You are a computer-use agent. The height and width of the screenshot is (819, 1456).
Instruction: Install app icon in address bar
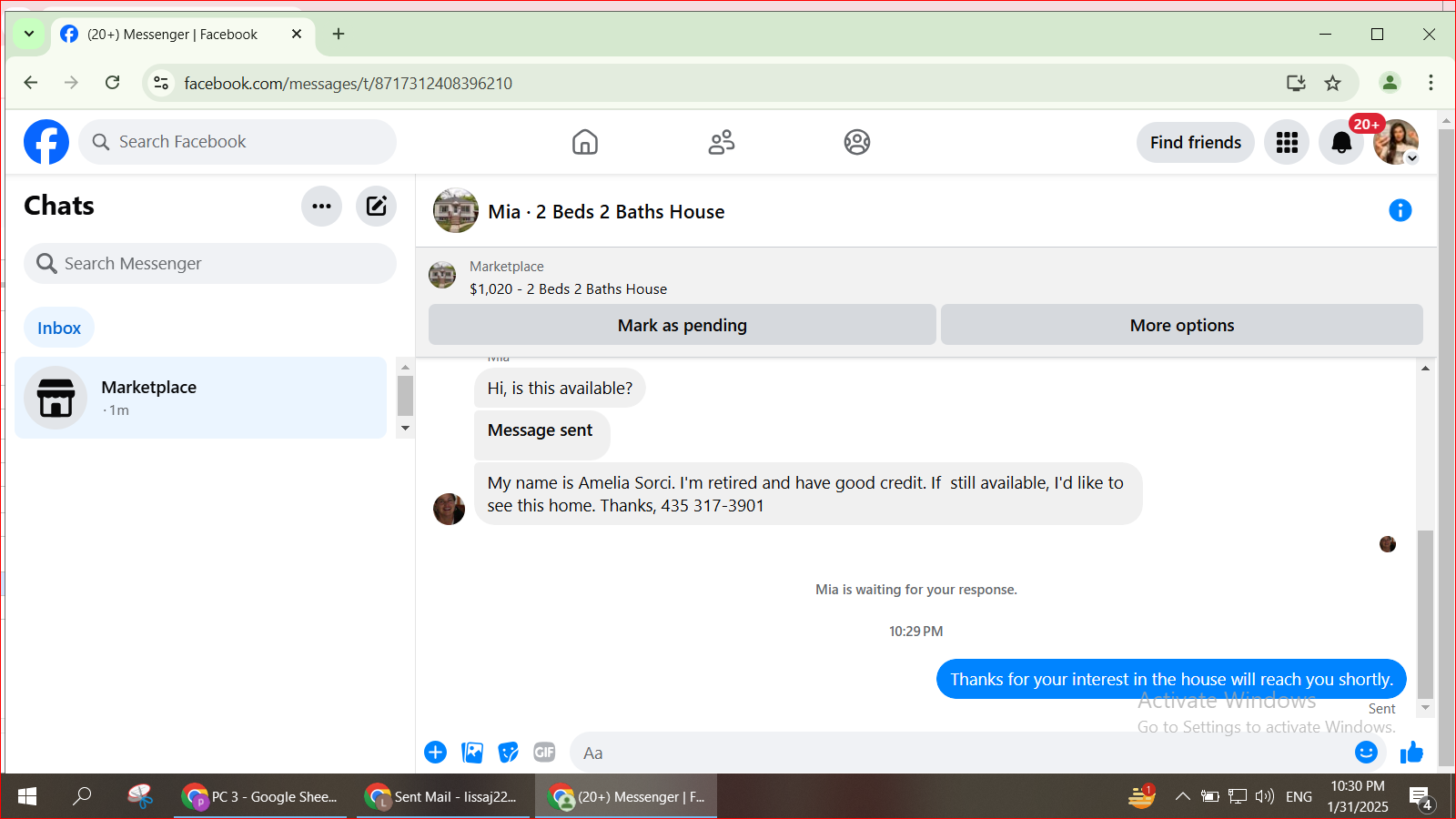point(1296,83)
